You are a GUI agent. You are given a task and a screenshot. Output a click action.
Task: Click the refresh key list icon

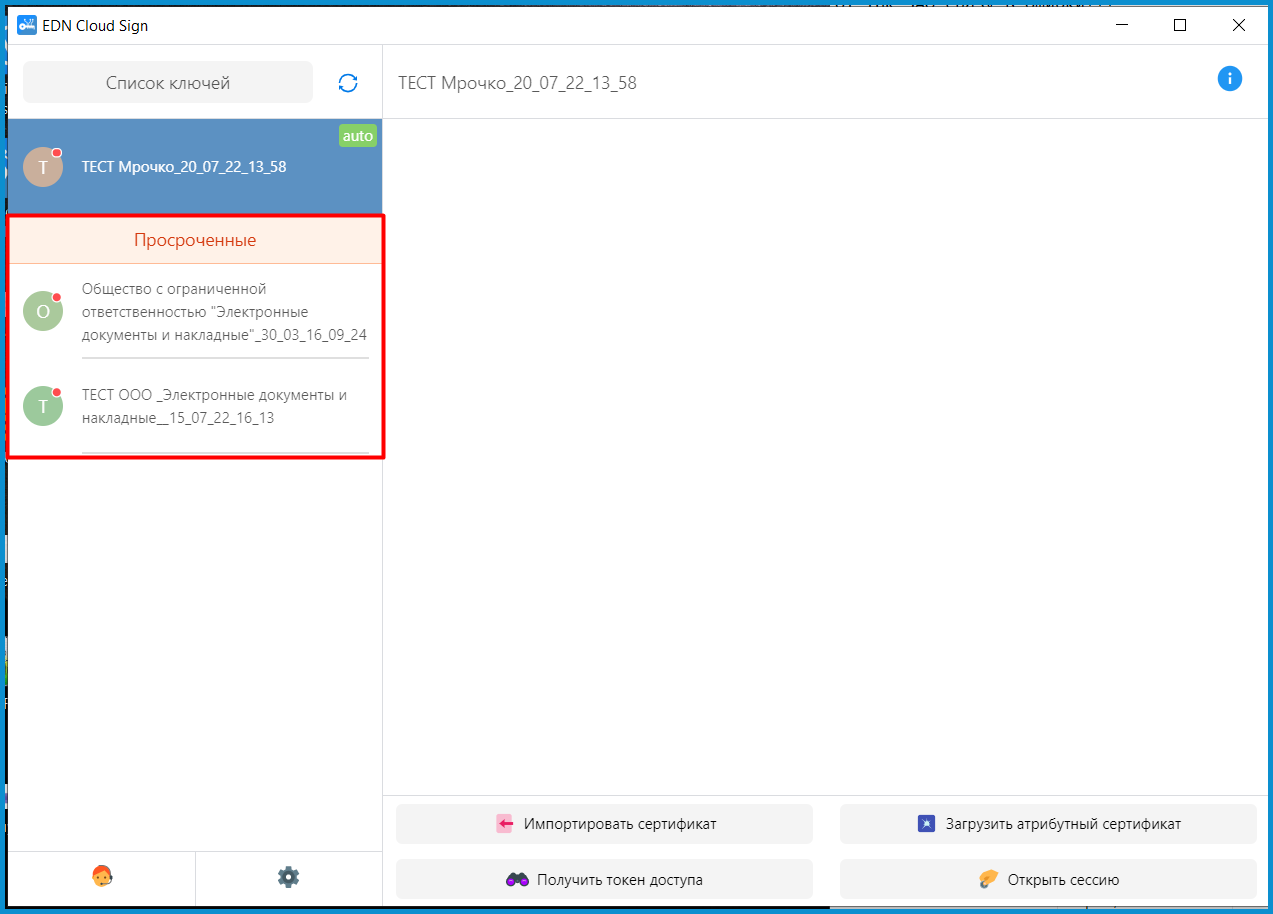(x=348, y=83)
